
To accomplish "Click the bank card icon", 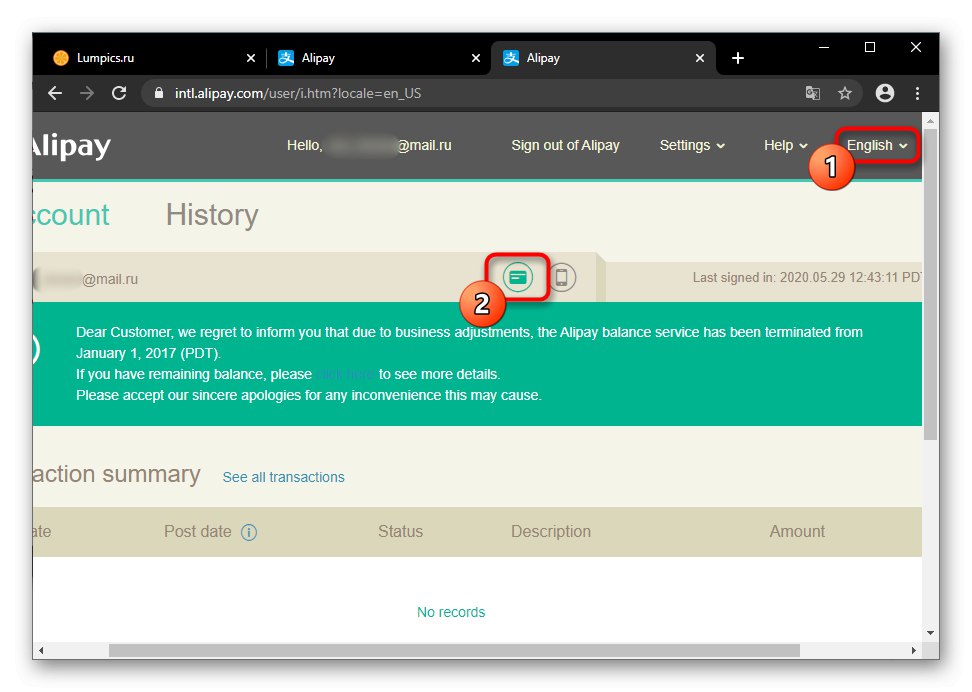I will point(518,277).
